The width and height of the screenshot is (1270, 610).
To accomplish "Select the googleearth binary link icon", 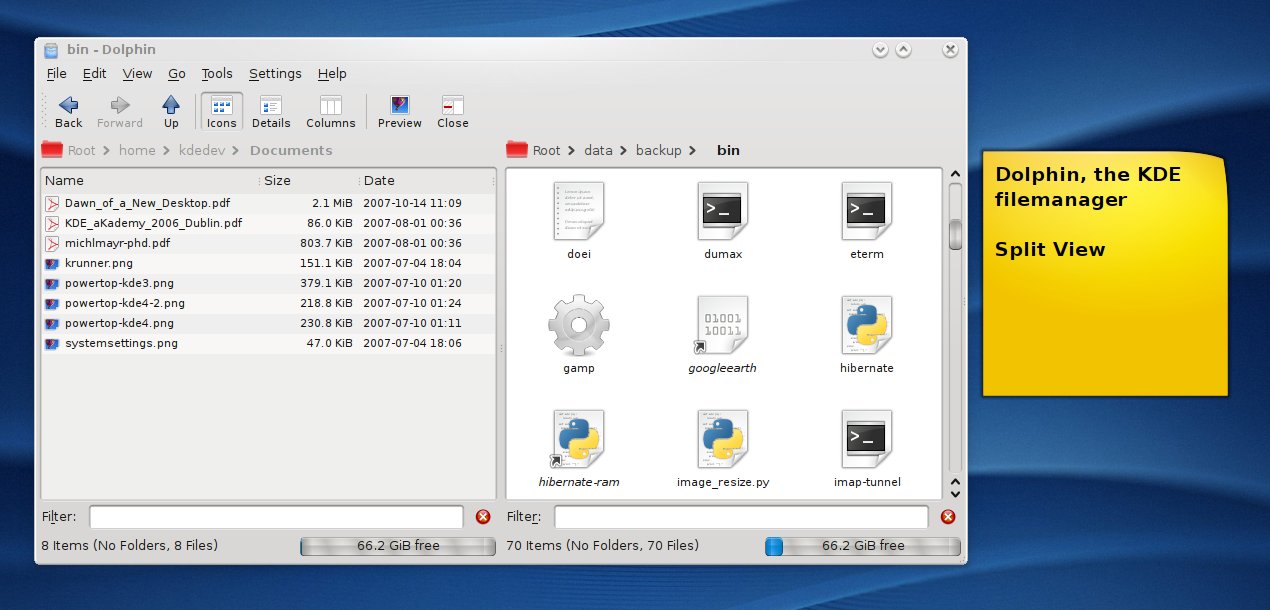I will coord(723,325).
